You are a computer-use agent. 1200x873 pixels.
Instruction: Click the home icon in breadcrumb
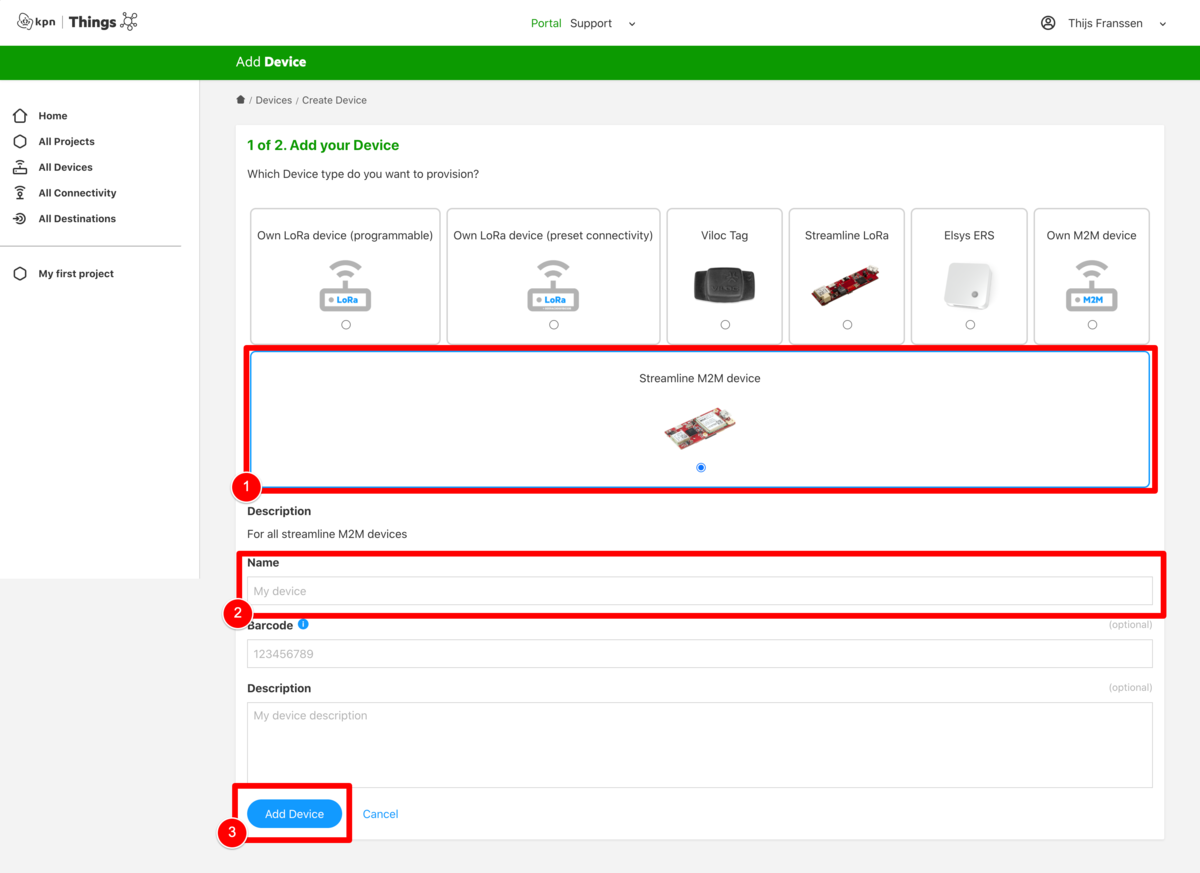click(x=240, y=100)
